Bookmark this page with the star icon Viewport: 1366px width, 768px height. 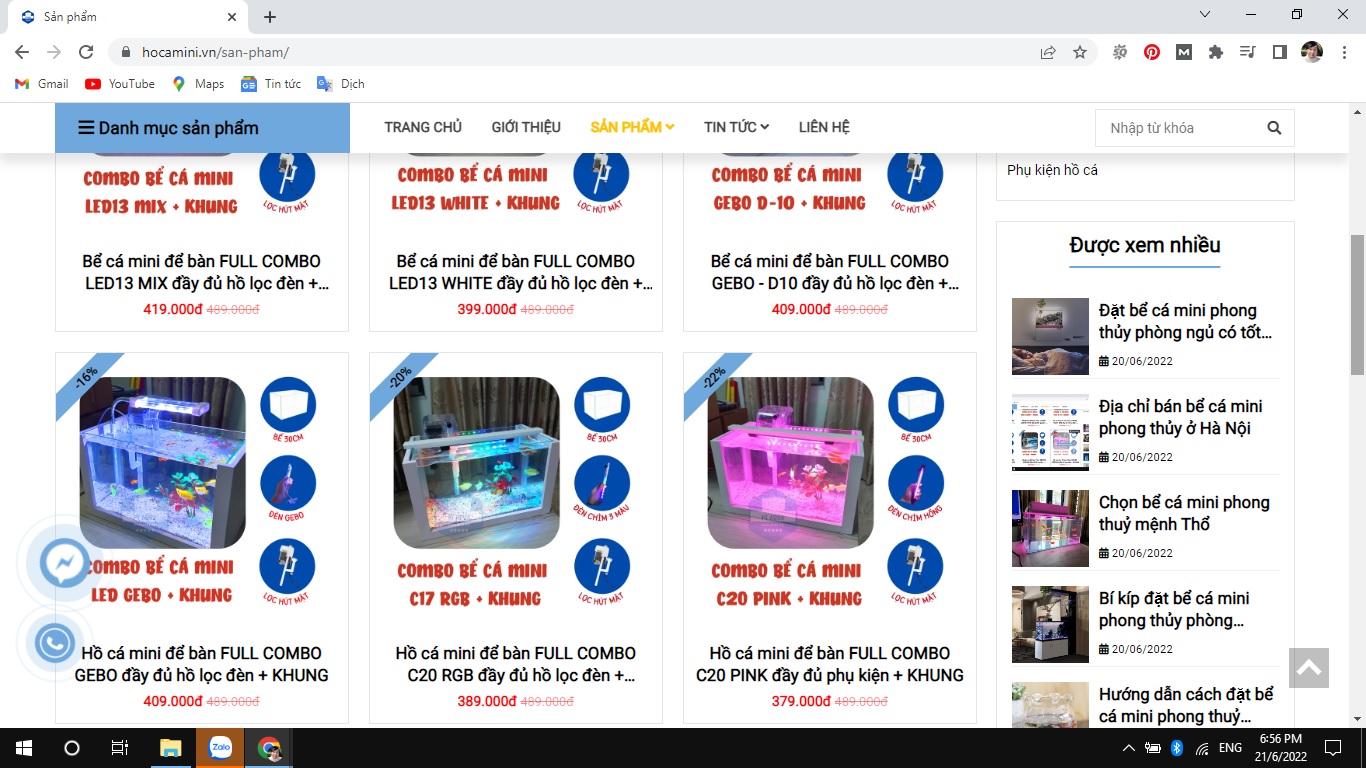point(1080,52)
